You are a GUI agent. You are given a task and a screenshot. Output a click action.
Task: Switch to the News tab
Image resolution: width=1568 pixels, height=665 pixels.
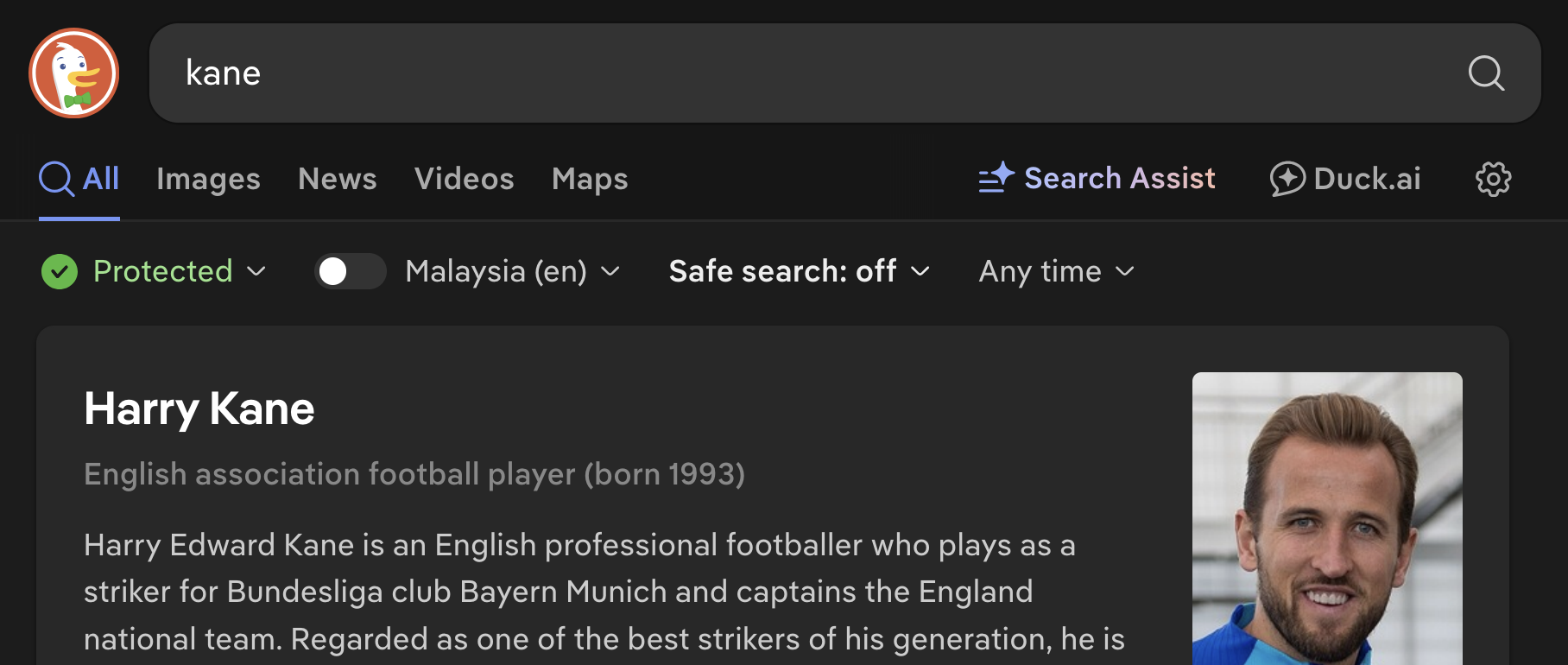click(x=337, y=179)
